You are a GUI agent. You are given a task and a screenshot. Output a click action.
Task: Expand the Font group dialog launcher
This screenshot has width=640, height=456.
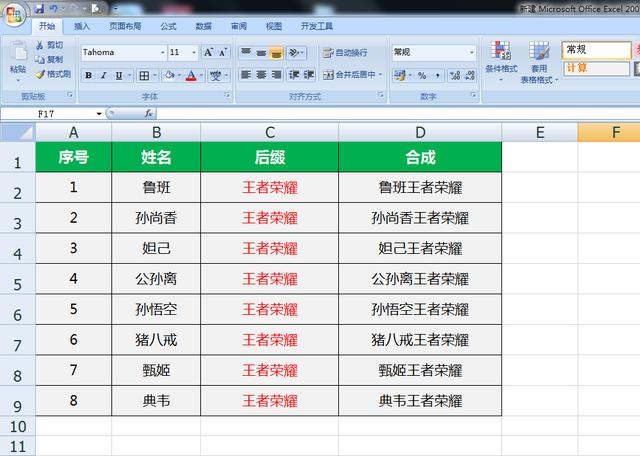point(227,95)
